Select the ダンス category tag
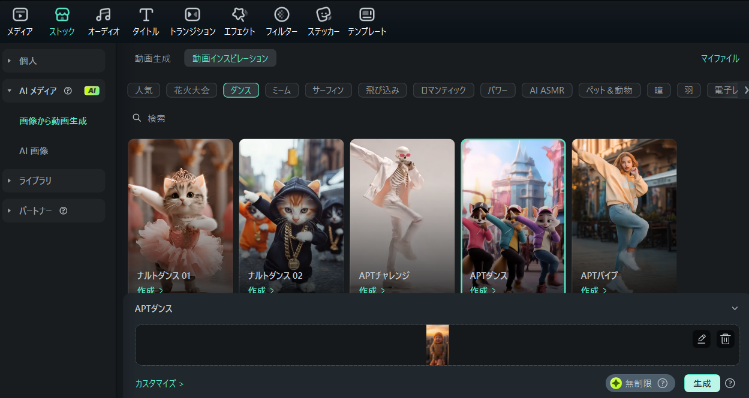The image size is (749, 398). (x=241, y=90)
